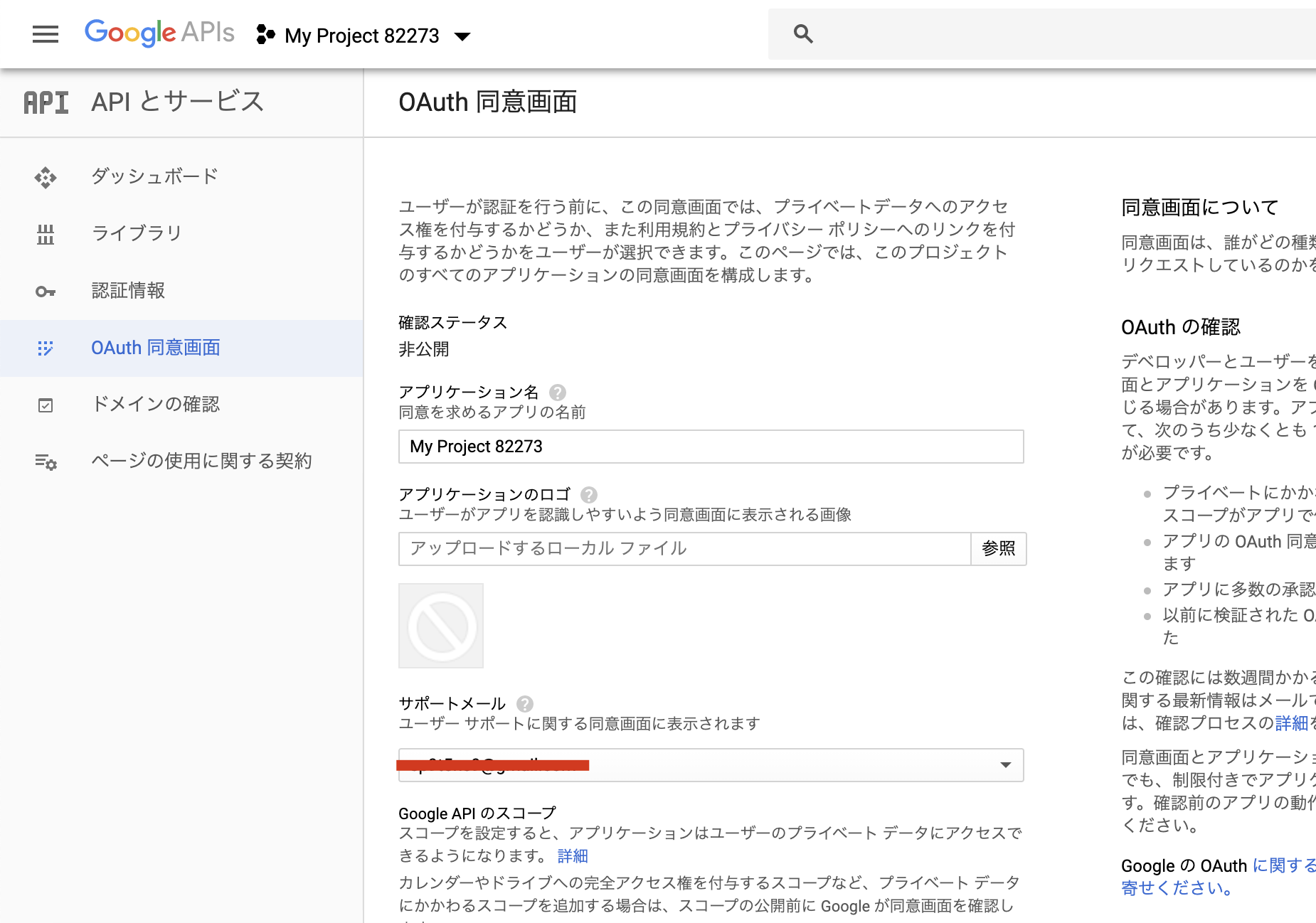Click the 参照 browse button
1316x923 pixels.
[999, 548]
